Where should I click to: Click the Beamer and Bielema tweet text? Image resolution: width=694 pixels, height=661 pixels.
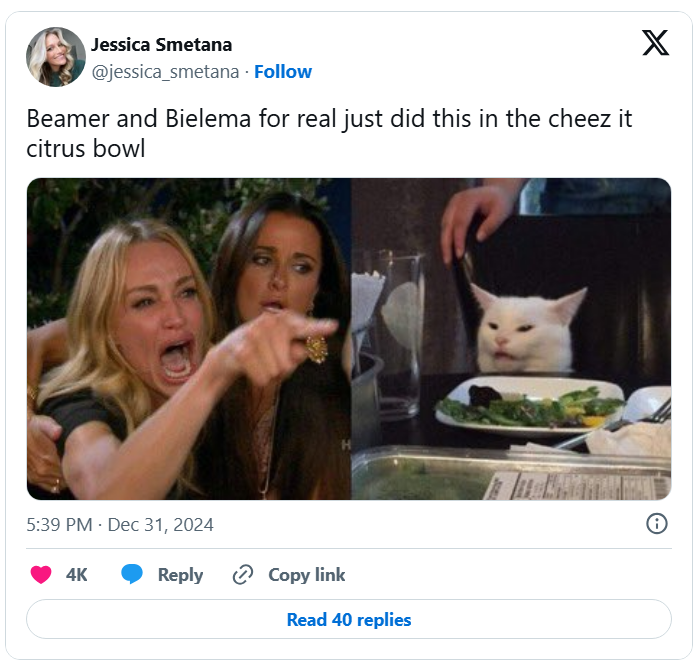point(329,132)
